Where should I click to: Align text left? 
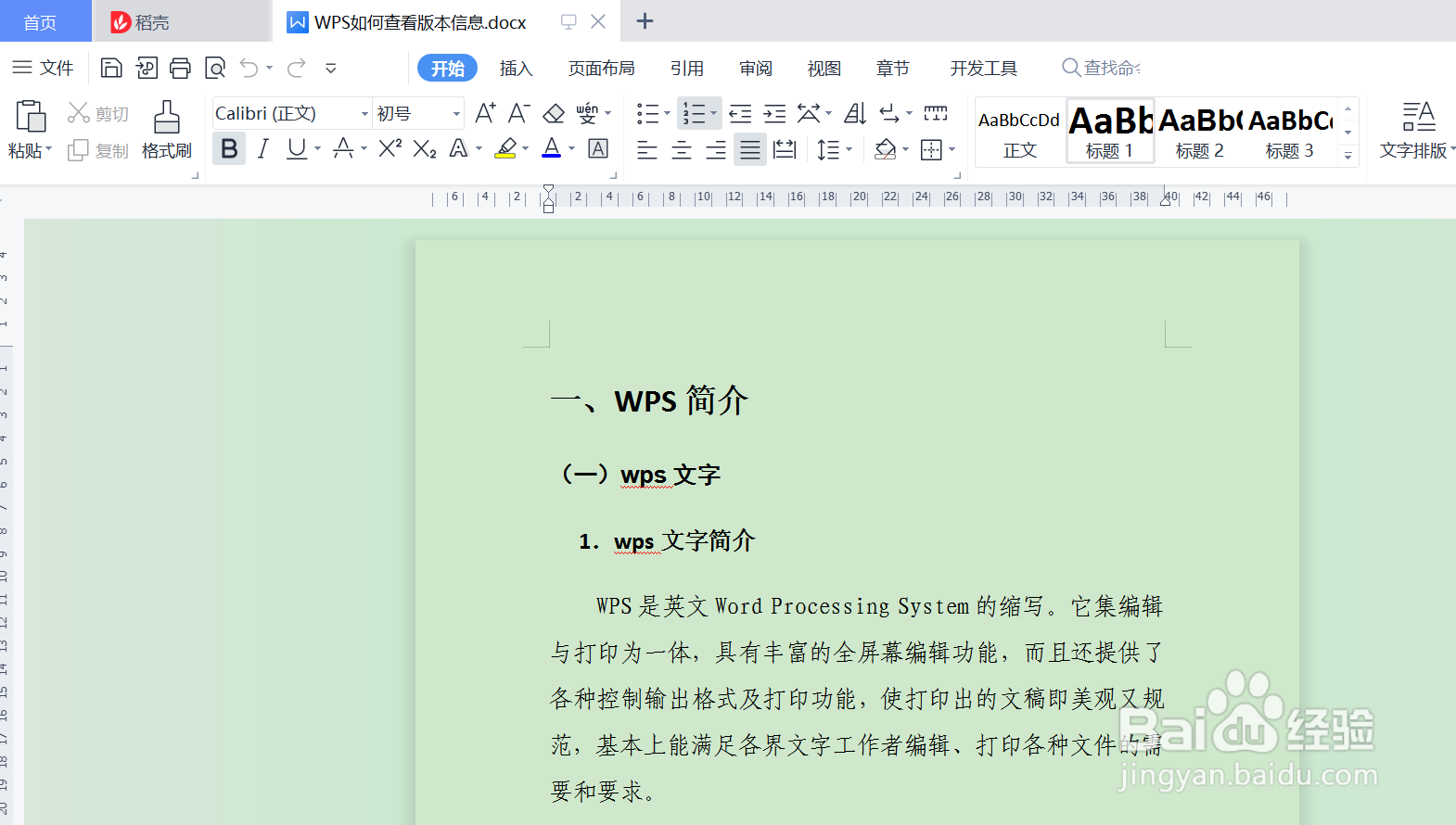(647, 149)
